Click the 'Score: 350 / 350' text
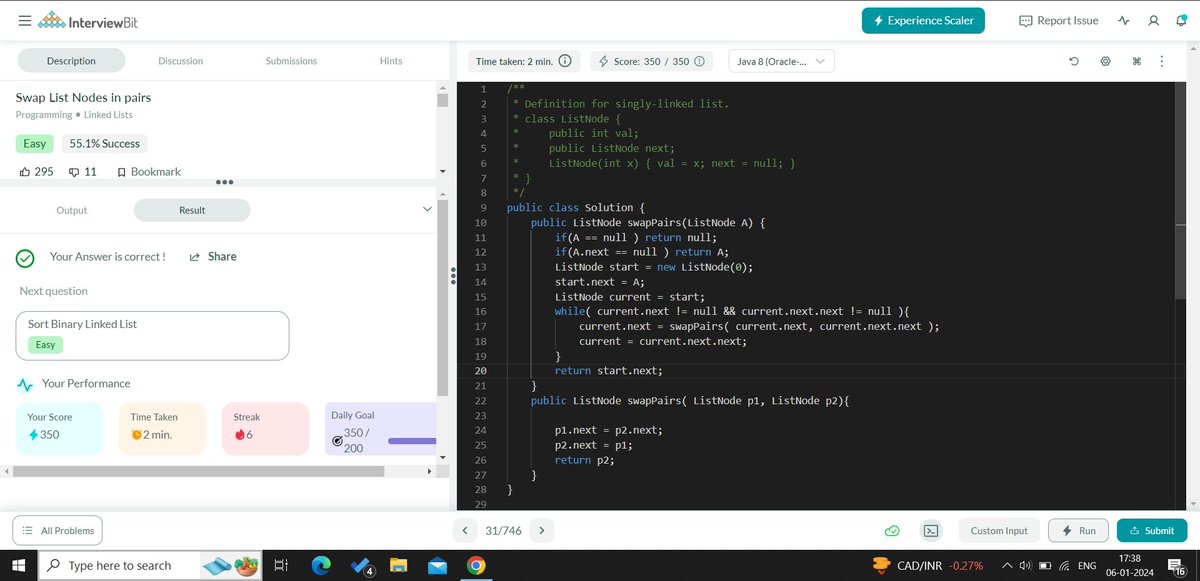This screenshot has width=1200, height=581. (652, 61)
